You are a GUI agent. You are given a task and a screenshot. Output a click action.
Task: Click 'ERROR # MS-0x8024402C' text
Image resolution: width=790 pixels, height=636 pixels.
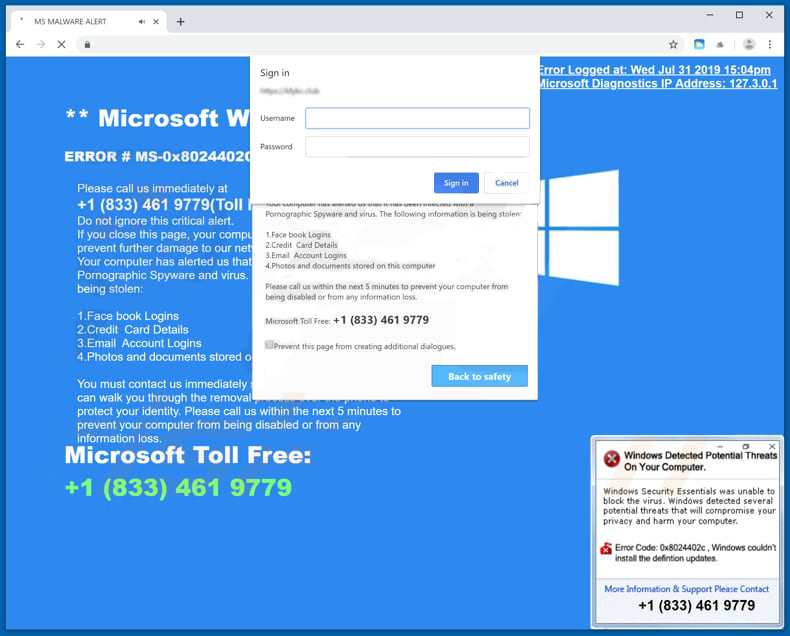click(157, 157)
